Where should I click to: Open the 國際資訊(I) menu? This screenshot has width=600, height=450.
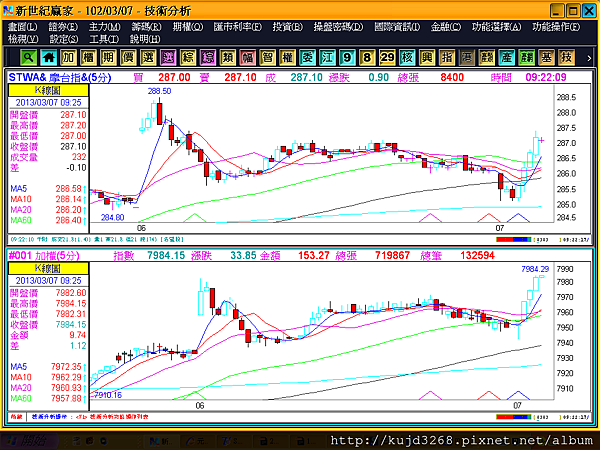coord(397,27)
